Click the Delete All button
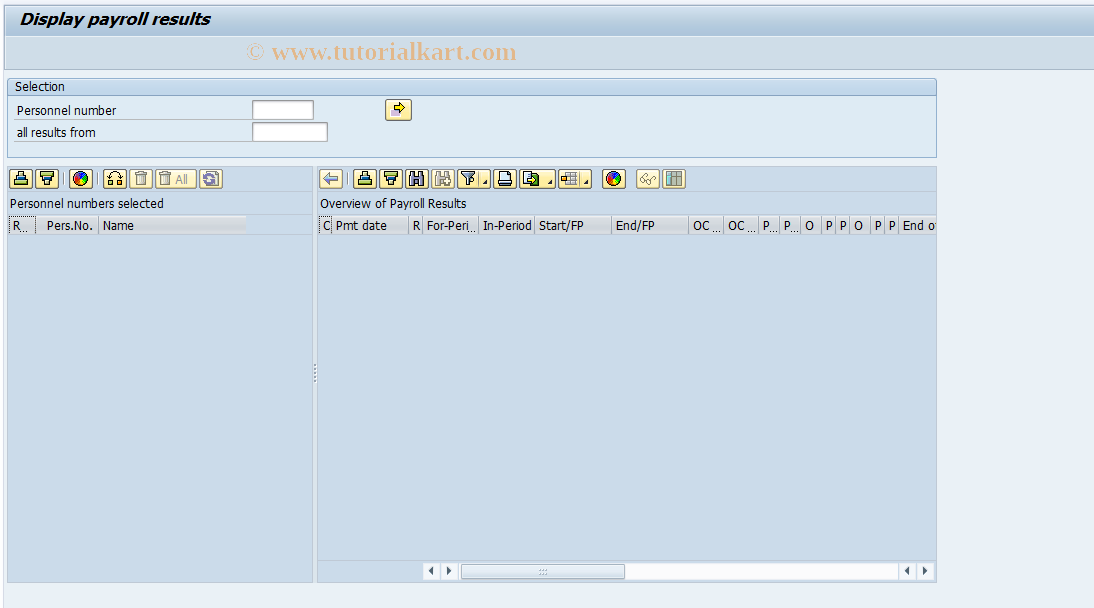 (175, 179)
